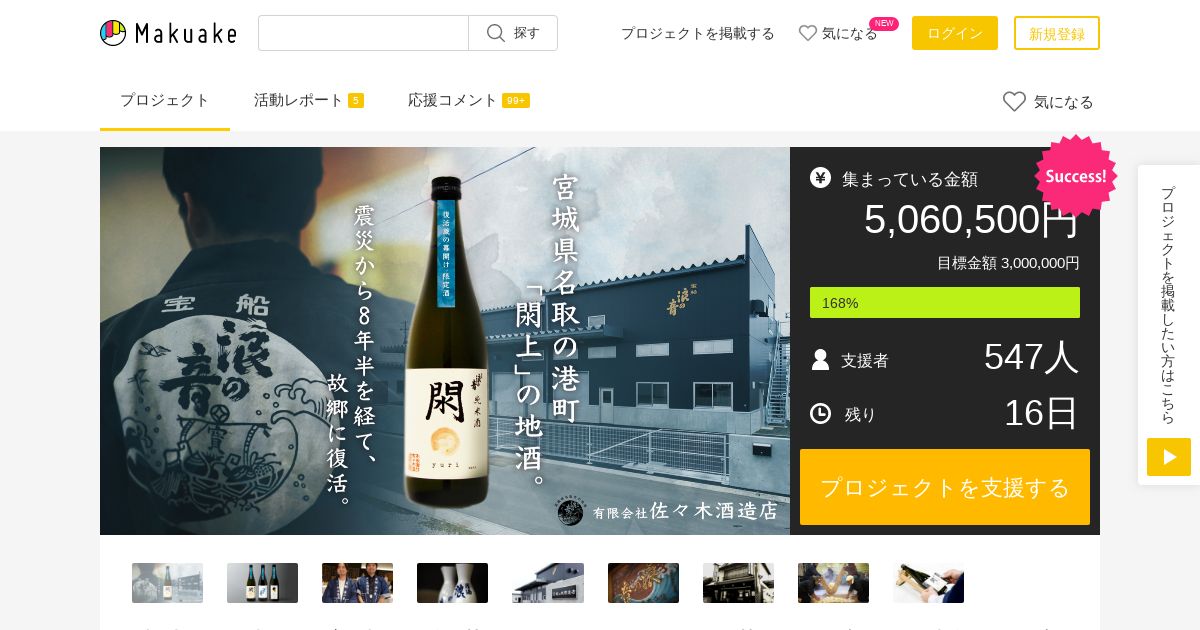The height and width of the screenshot is (630, 1200).
Task: Switch to 応援コメント tab
Action: [x=469, y=100]
